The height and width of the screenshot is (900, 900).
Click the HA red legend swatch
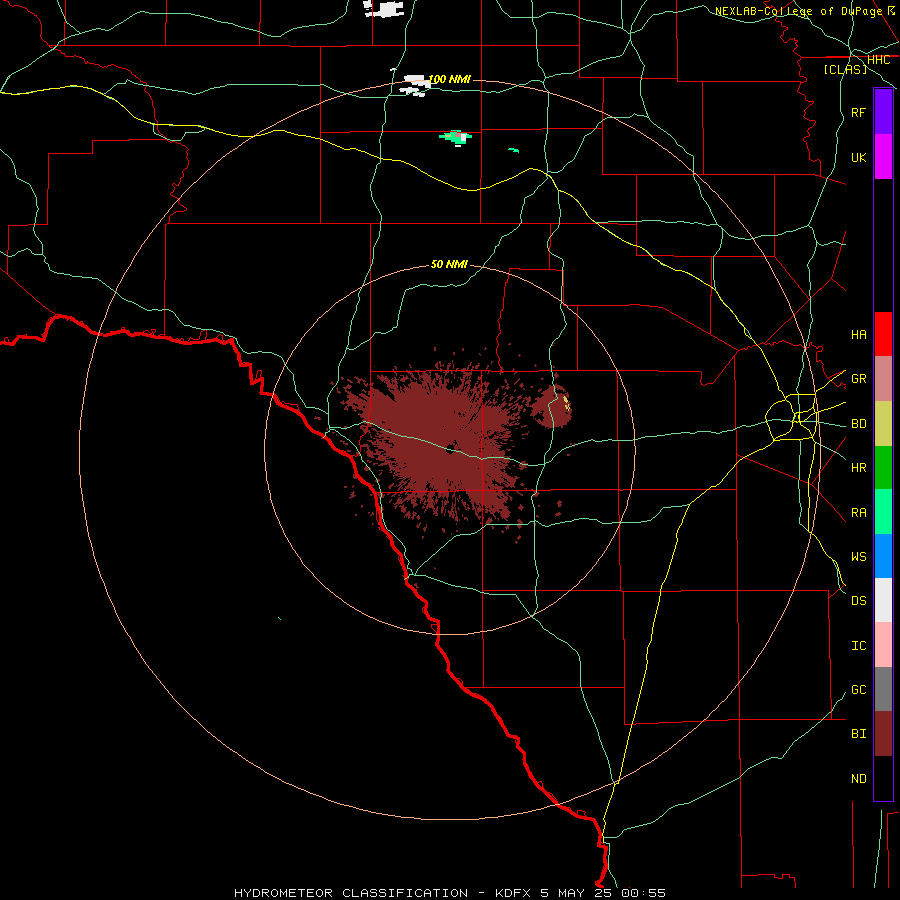click(883, 334)
